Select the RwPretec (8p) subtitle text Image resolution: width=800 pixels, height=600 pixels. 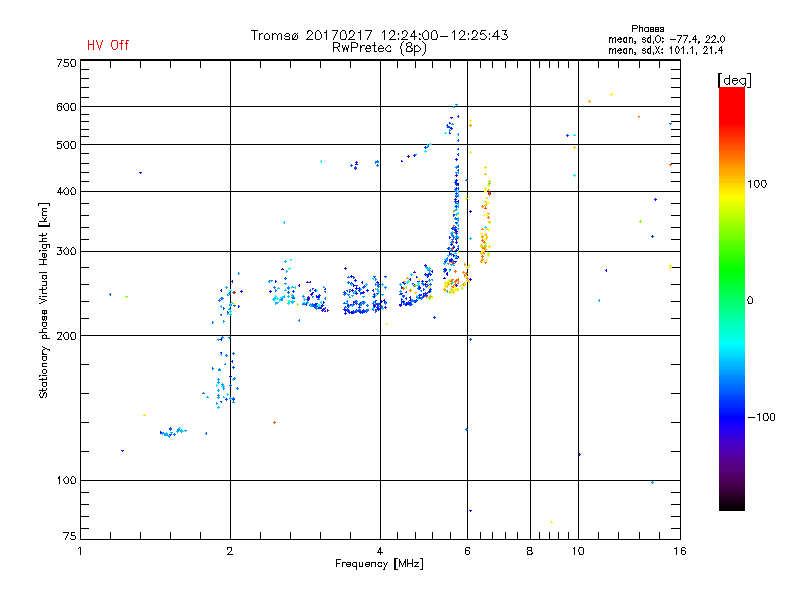click(x=379, y=47)
